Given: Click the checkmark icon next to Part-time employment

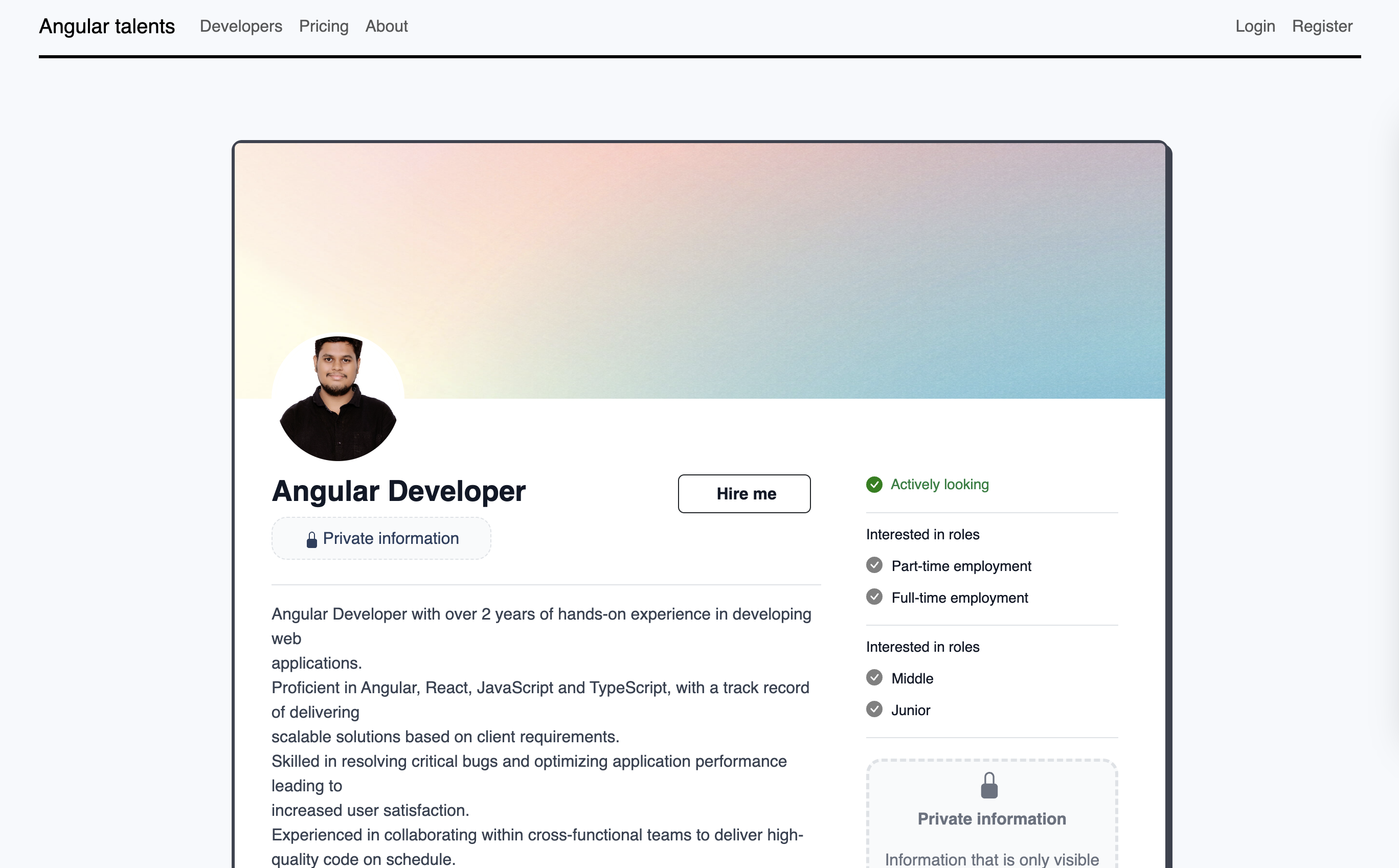Looking at the screenshot, I should (x=874, y=566).
